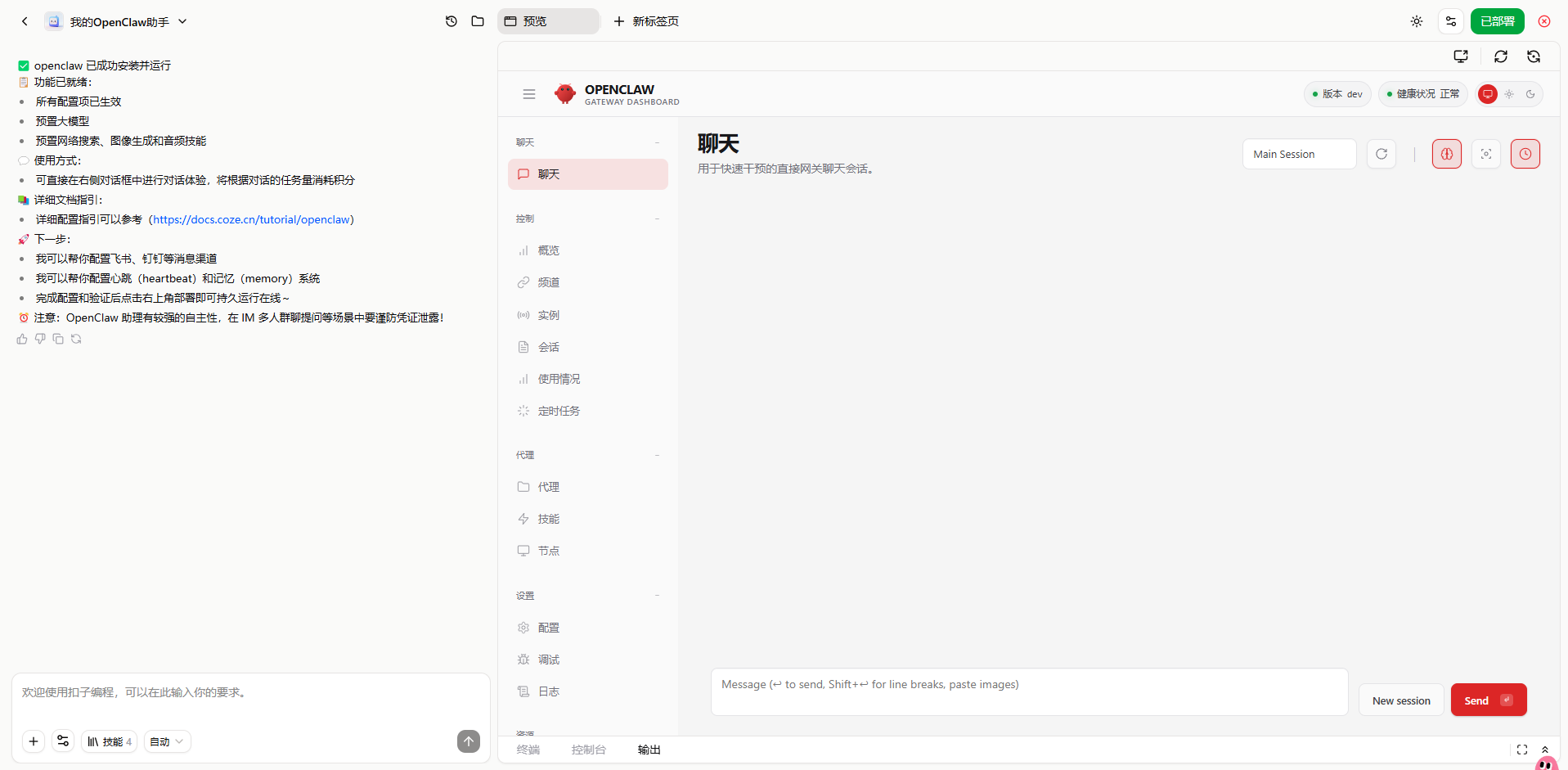
Task: Select the system theme monitor icon
Action: pyautogui.click(x=1488, y=94)
